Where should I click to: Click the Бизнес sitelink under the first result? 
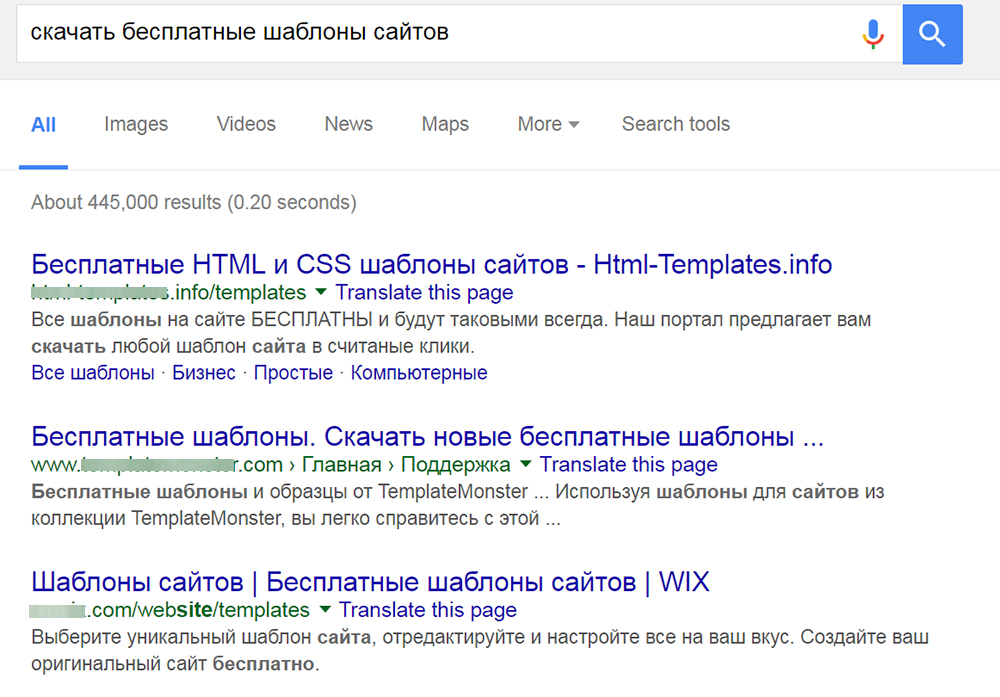pyautogui.click(x=205, y=371)
